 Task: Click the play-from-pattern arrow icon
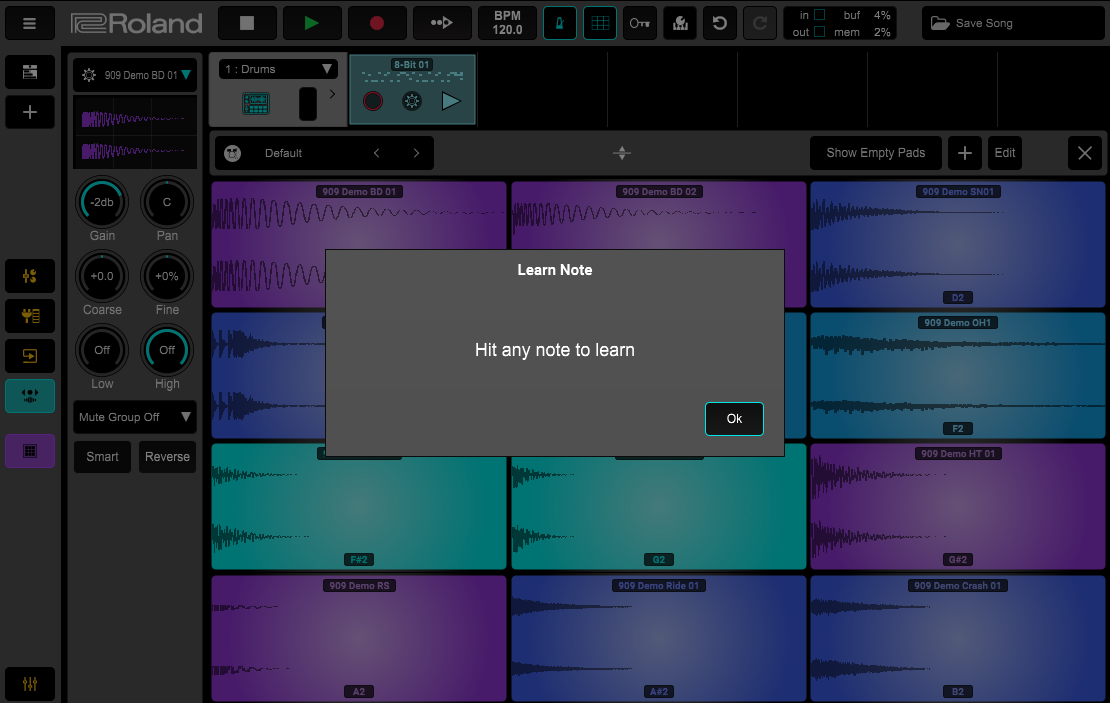pyautogui.click(x=442, y=23)
